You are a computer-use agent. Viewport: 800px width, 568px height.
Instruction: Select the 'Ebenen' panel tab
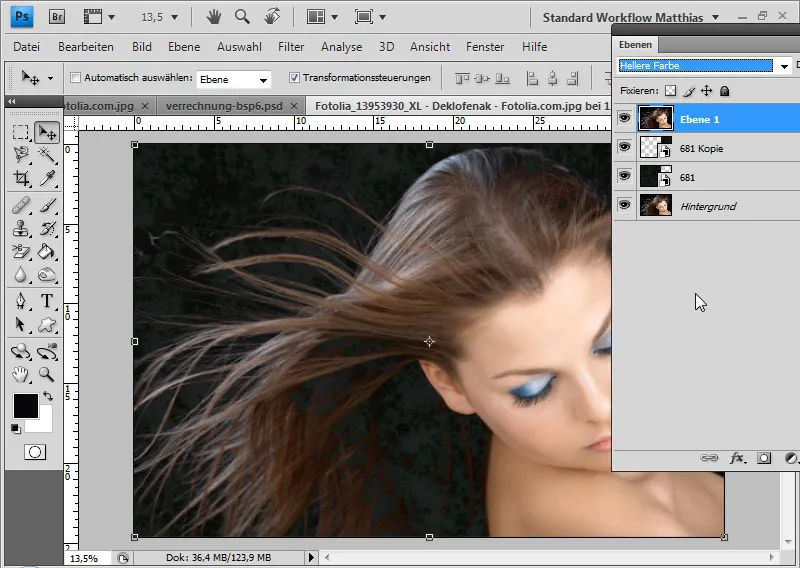pos(635,45)
